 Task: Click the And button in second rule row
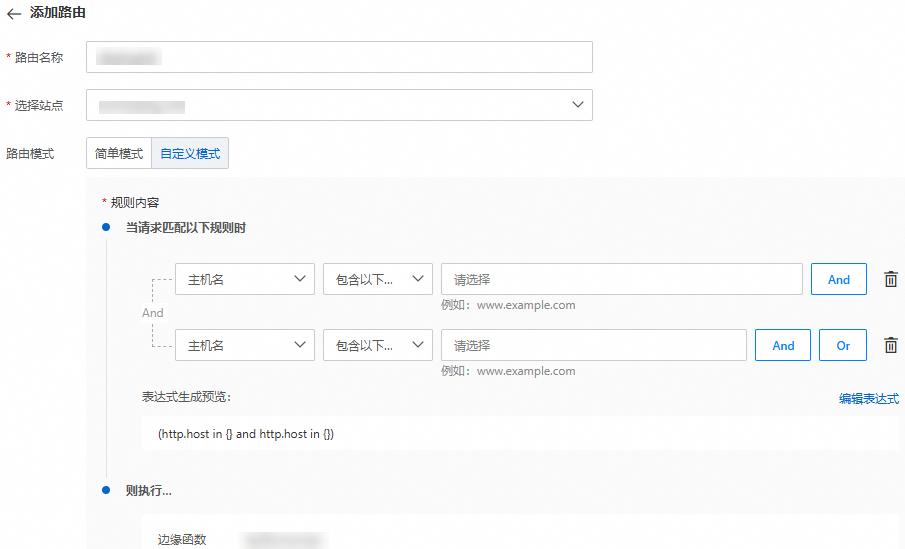click(783, 345)
